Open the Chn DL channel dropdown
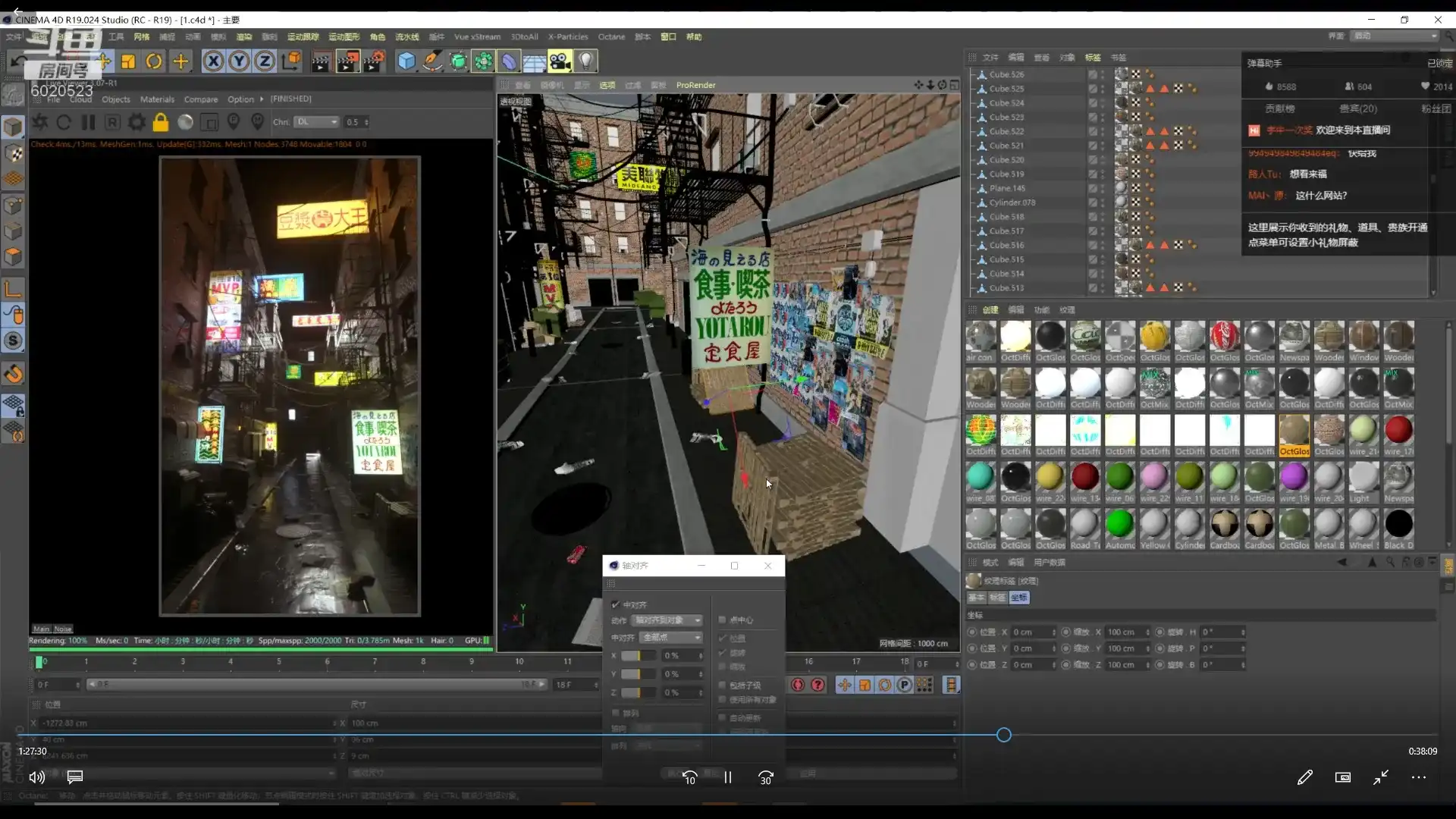Image resolution: width=1456 pixels, height=819 pixels. tap(317, 122)
